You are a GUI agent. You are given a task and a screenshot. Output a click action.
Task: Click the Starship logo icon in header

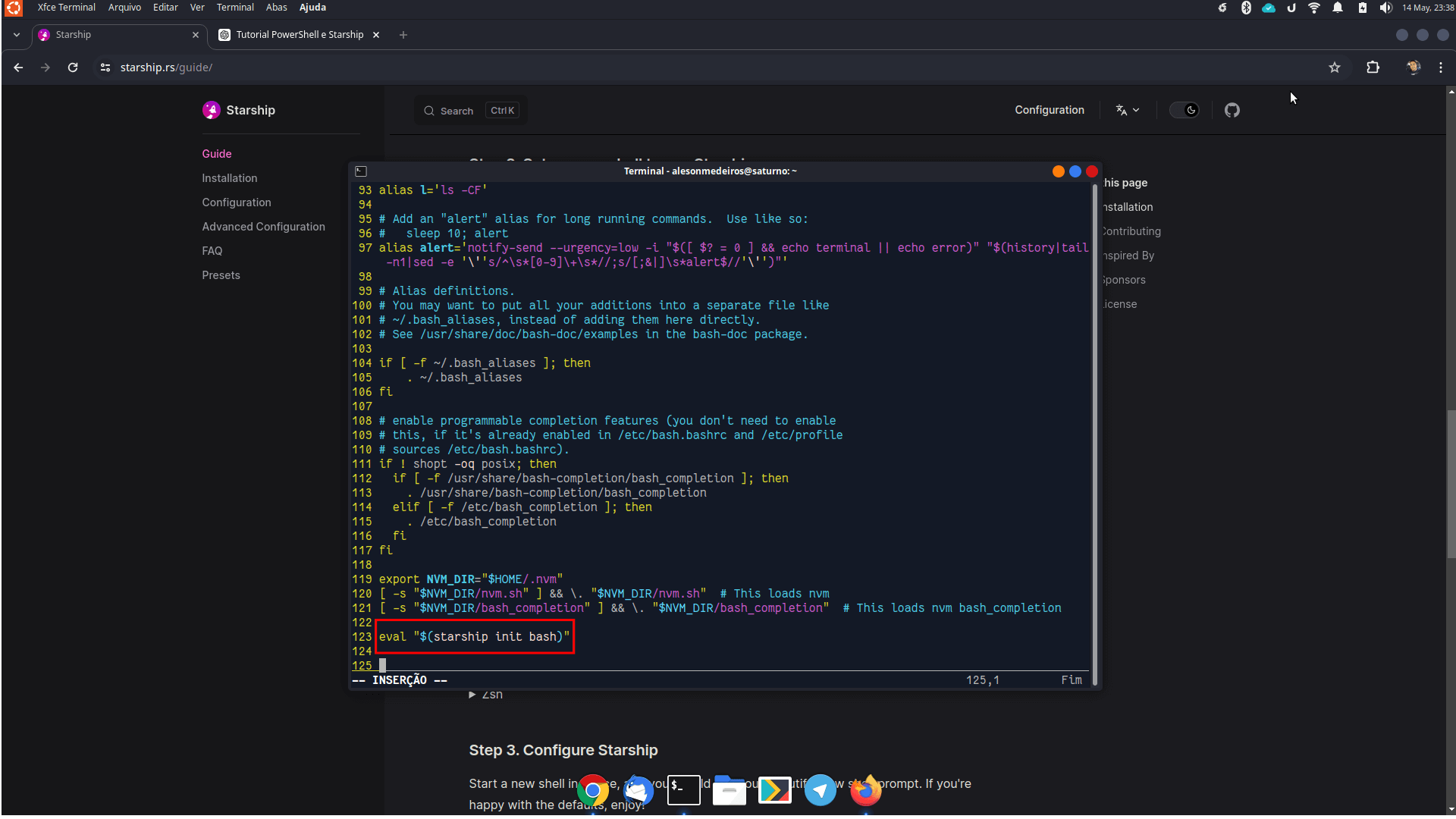click(211, 110)
